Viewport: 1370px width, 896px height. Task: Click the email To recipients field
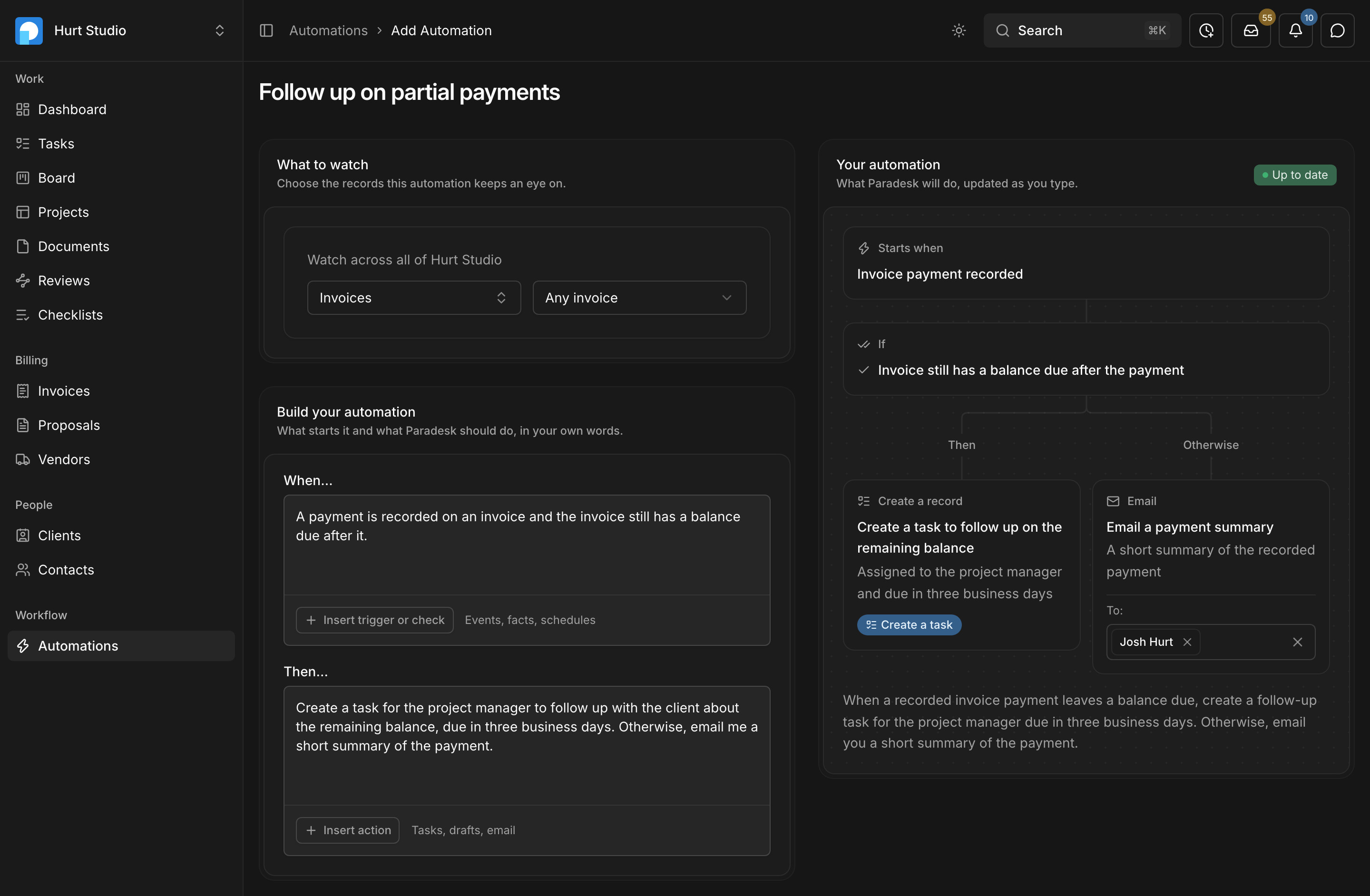tap(1211, 642)
